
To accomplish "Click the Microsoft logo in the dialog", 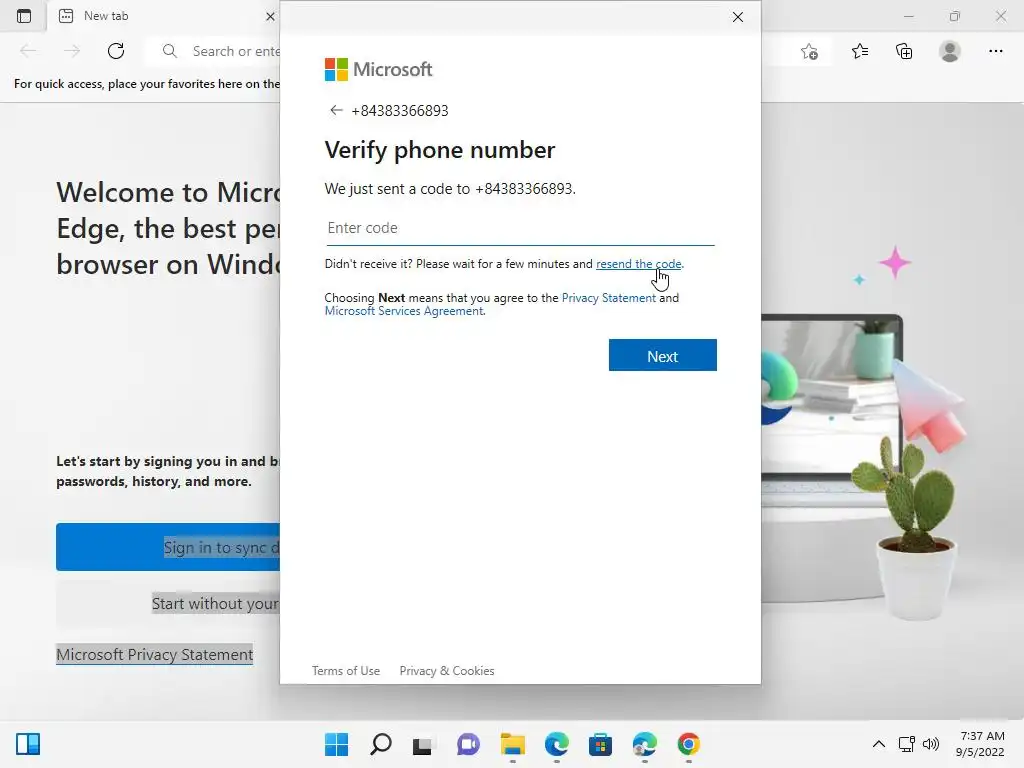I will 379,69.
